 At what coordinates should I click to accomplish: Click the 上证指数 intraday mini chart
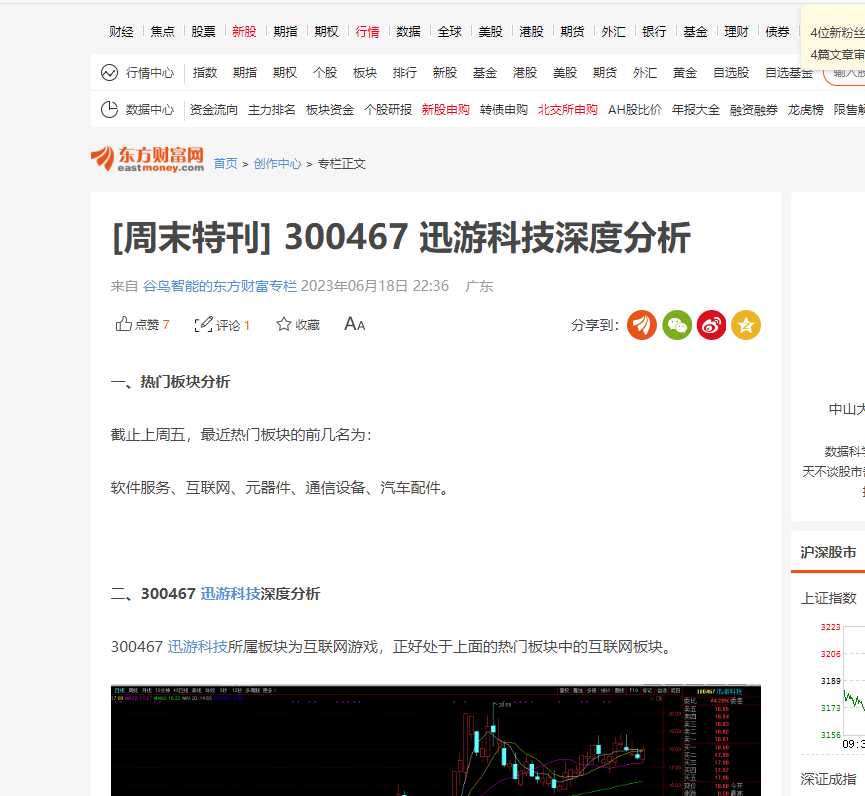point(842,687)
